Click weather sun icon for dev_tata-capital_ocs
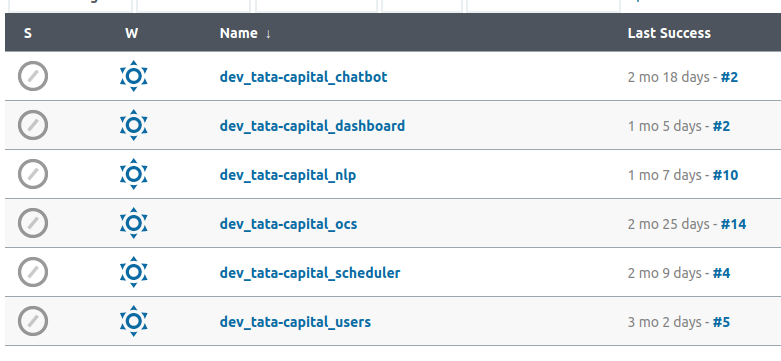The image size is (781, 361). point(133,223)
